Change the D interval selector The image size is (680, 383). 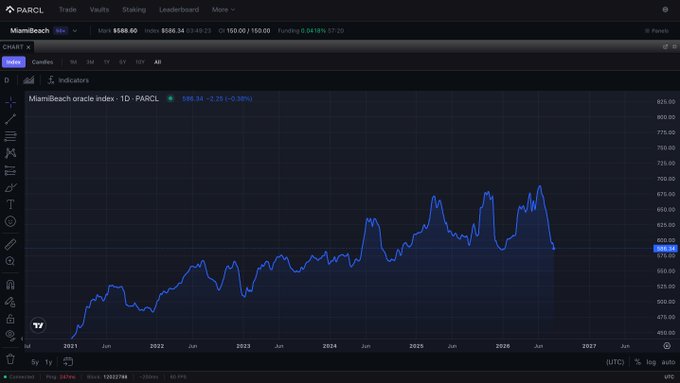pyautogui.click(x=7, y=80)
